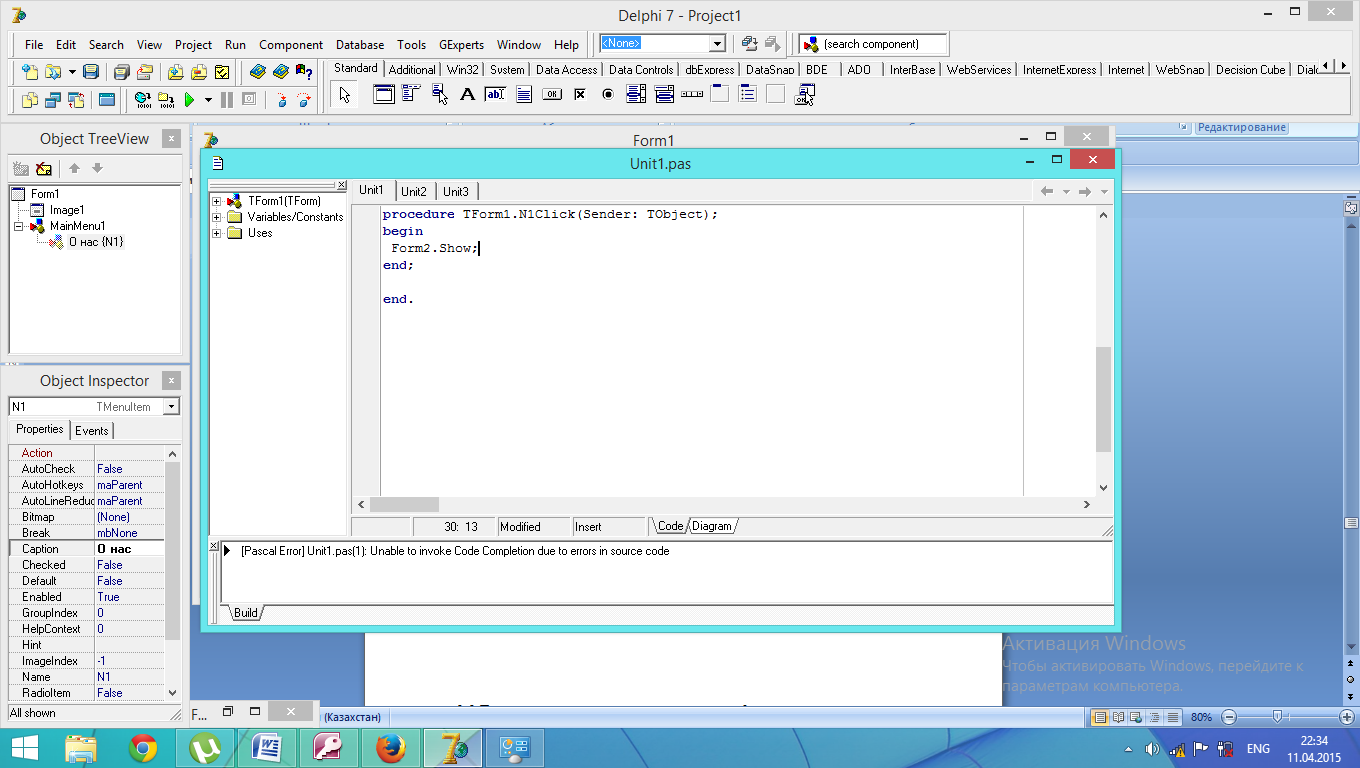
Task: Click the Step Over debug icon
Action: (x=304, y=99)
